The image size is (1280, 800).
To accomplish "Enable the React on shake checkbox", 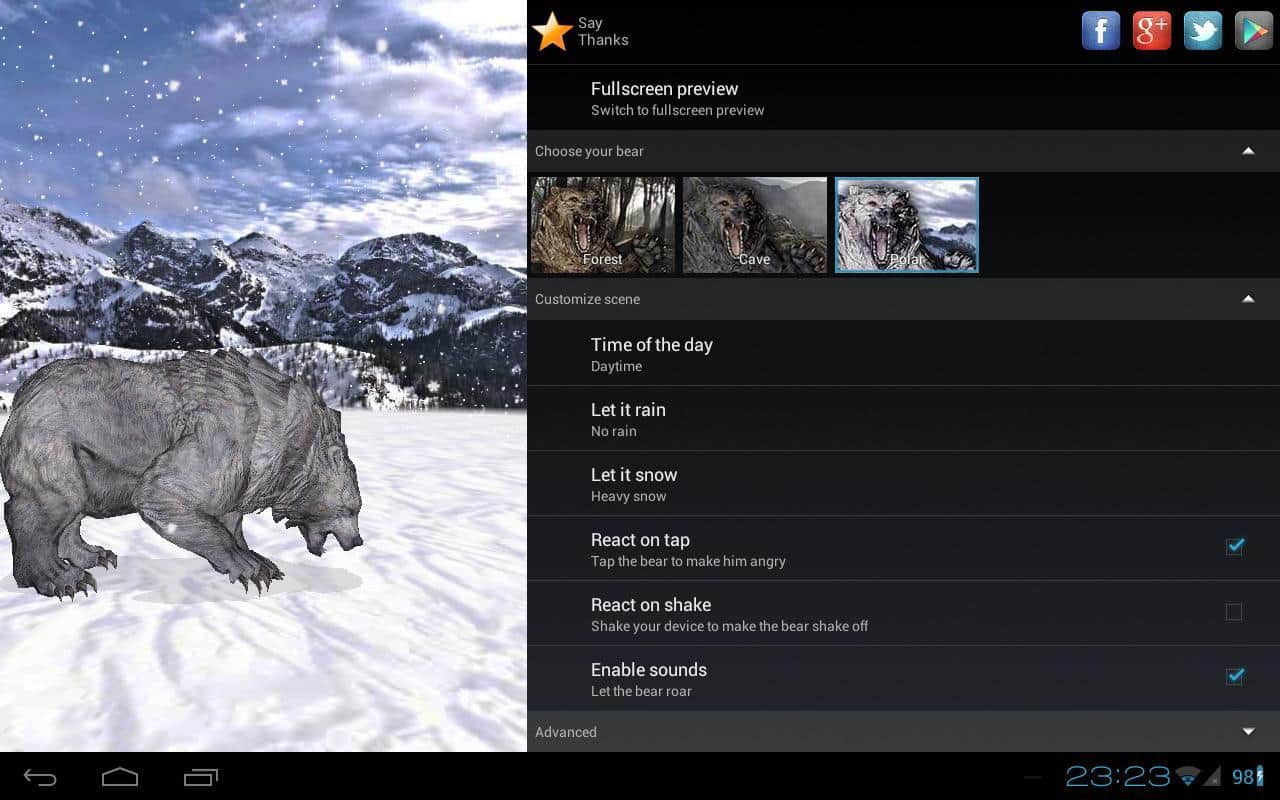I will click(x=1234, y=612).
